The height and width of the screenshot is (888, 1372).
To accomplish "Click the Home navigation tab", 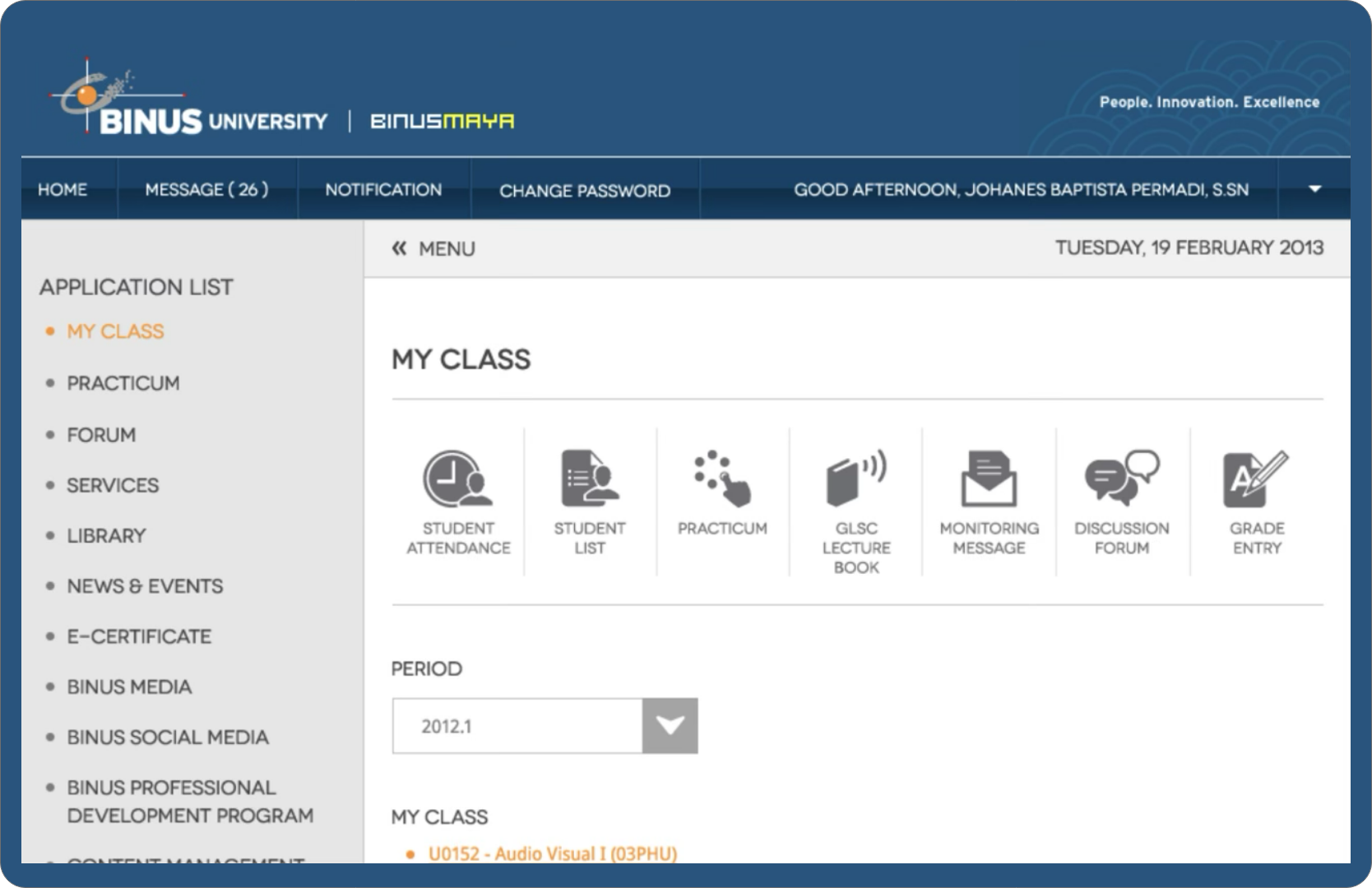I will (62, 189).
